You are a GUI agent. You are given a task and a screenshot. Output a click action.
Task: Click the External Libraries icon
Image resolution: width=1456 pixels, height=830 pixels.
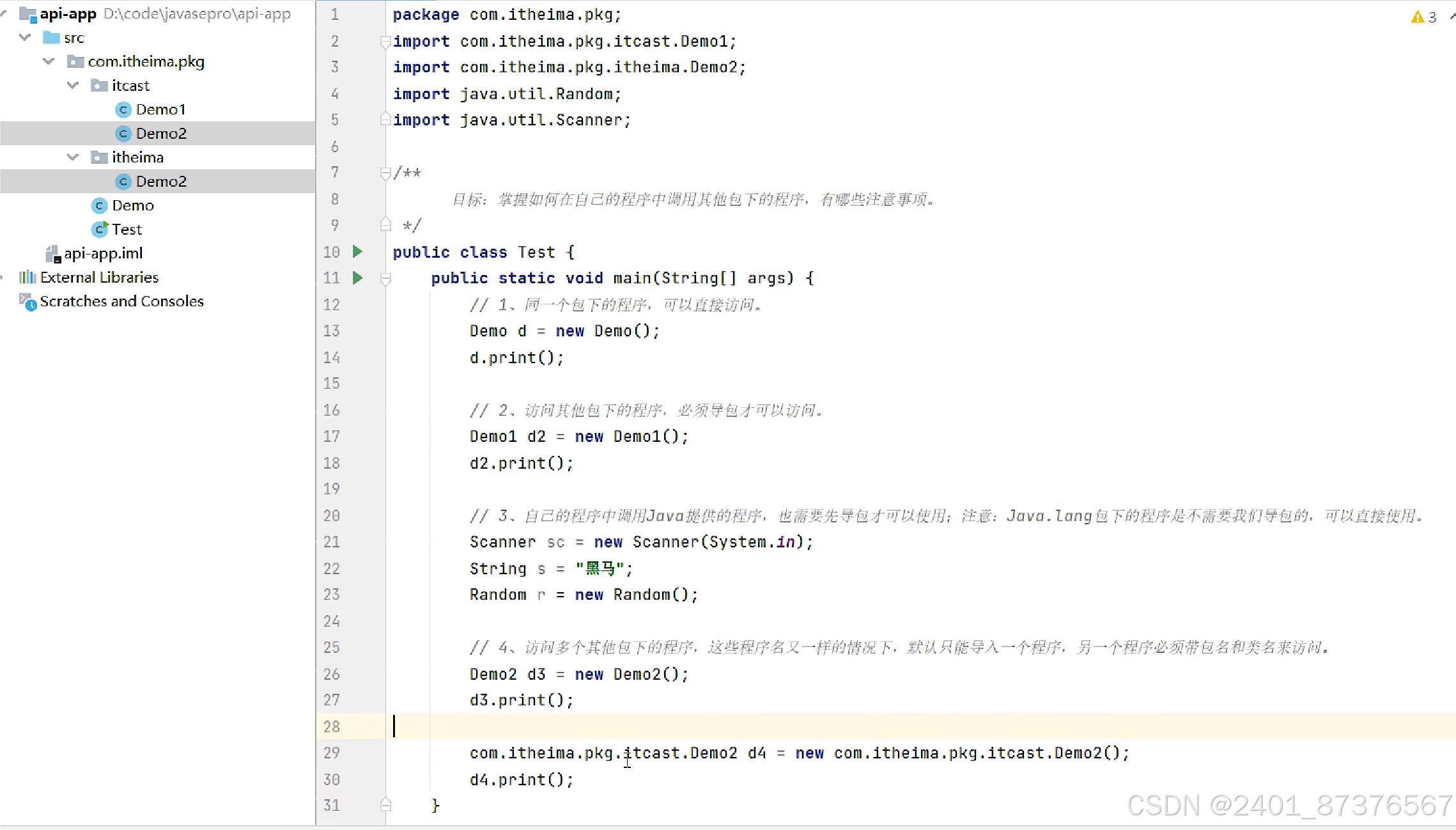click(27, 278)
